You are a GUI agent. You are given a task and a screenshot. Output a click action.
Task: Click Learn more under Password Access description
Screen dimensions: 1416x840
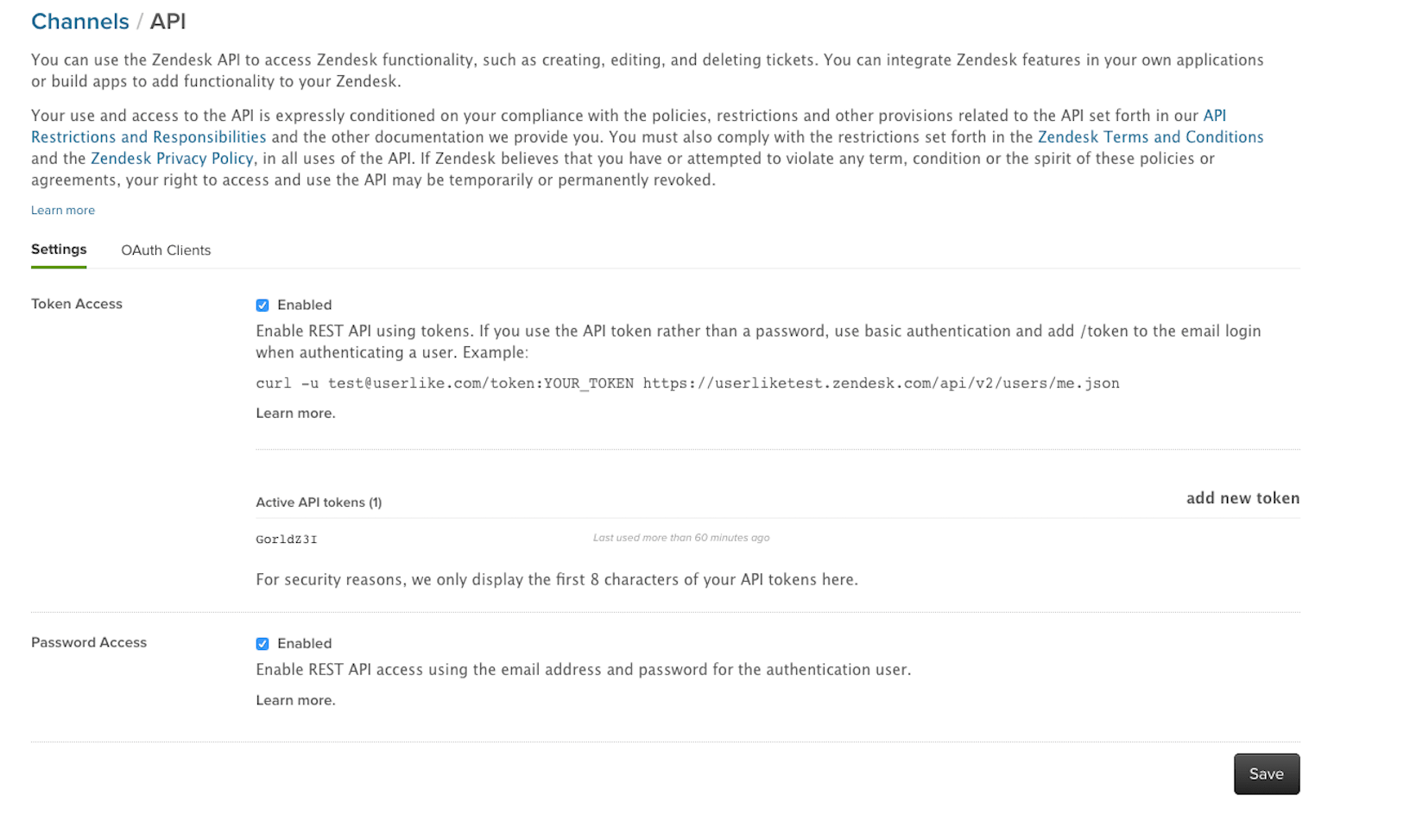(295, 701)
